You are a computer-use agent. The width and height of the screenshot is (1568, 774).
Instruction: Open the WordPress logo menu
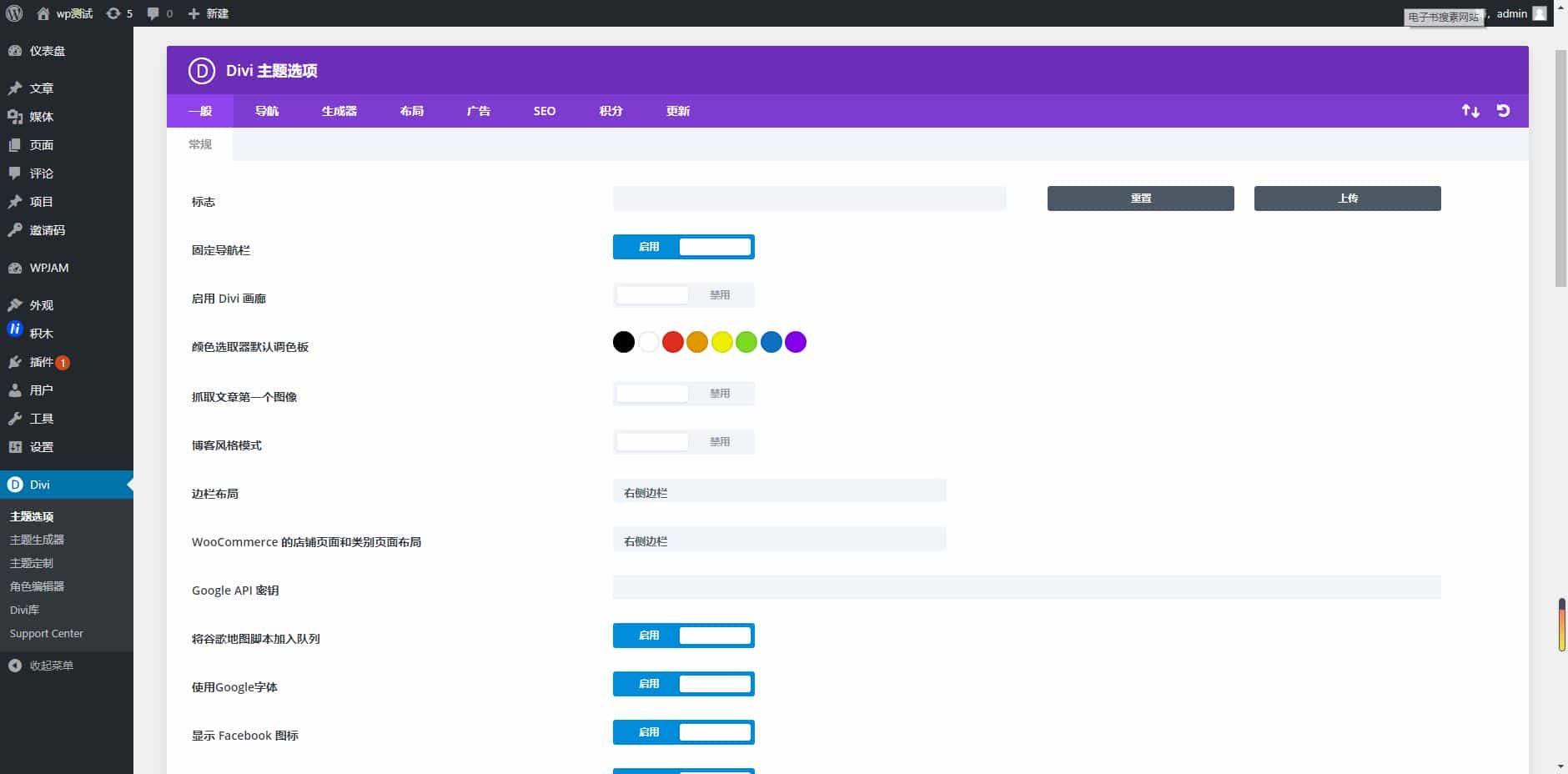coord(14,13)
